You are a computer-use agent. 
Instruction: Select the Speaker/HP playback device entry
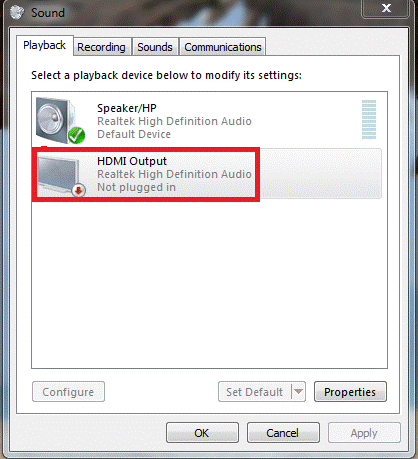[207, 121]
